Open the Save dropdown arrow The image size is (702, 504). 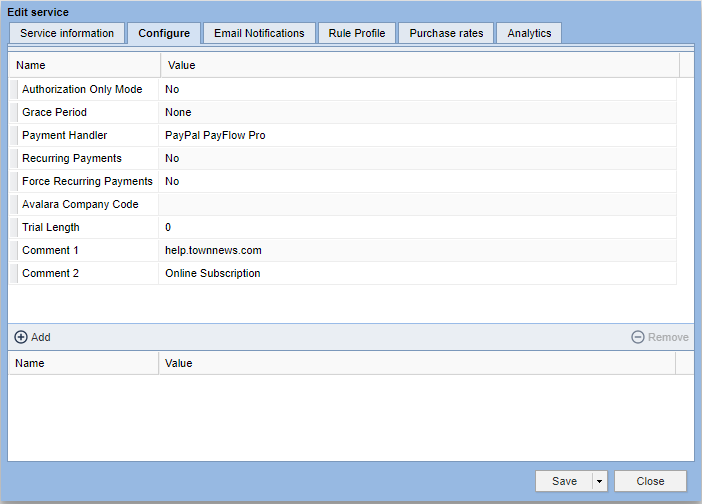[x=599, y=481]
